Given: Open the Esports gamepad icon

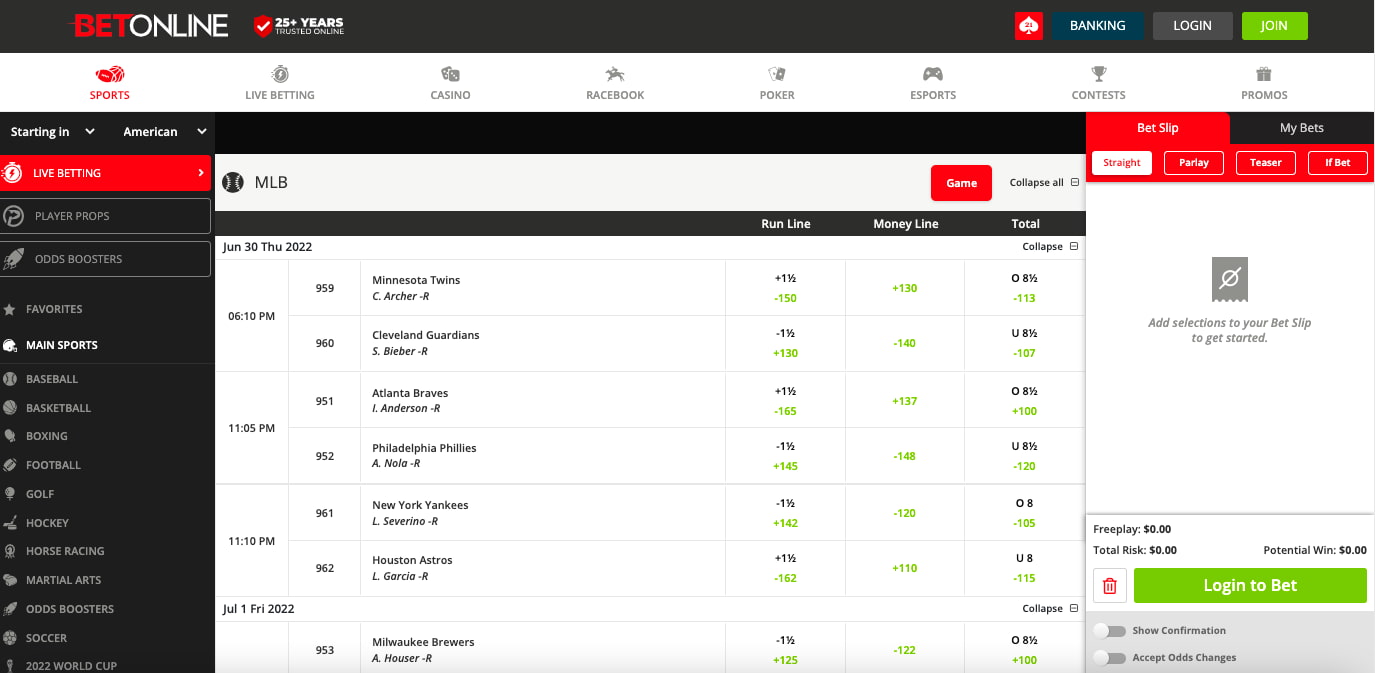Looking at the screenshot, I should (932, 75).
